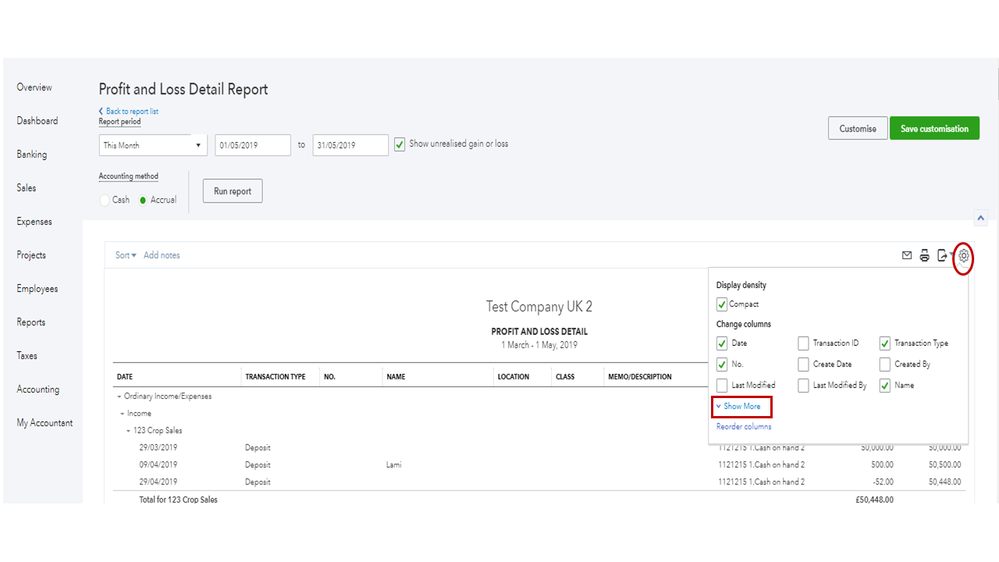Click Back to report list link
Screen dimensions: 999x562
131,111
